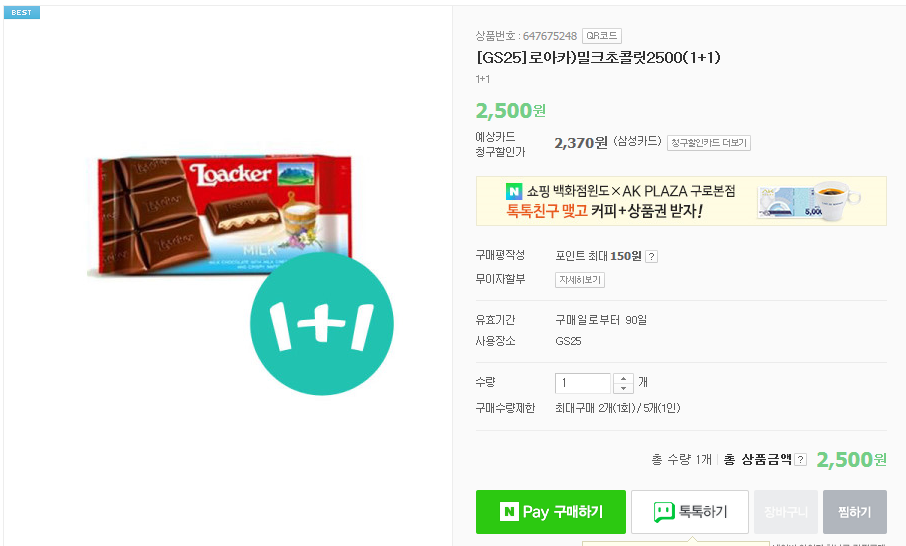Click the N logo on the Pay button

coord(510,512)
